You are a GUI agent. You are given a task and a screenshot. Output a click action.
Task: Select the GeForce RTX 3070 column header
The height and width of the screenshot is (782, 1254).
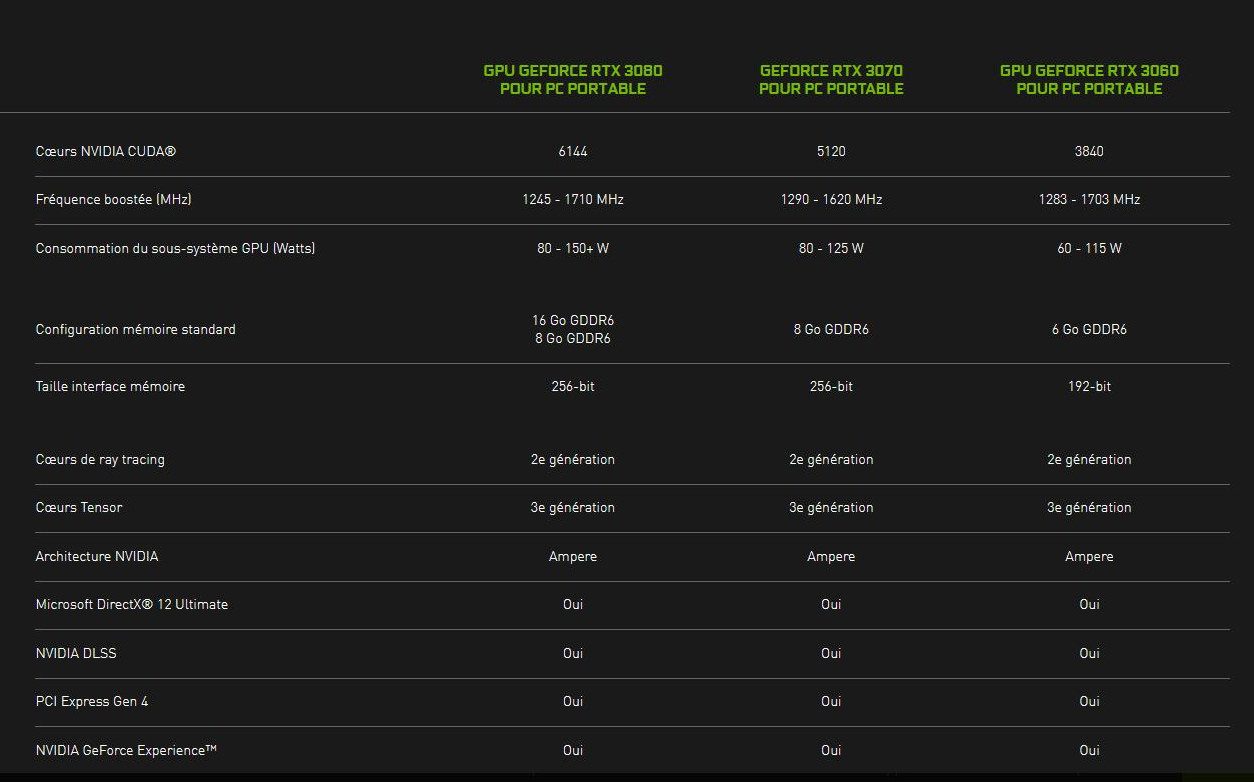(x=831, y=80)
